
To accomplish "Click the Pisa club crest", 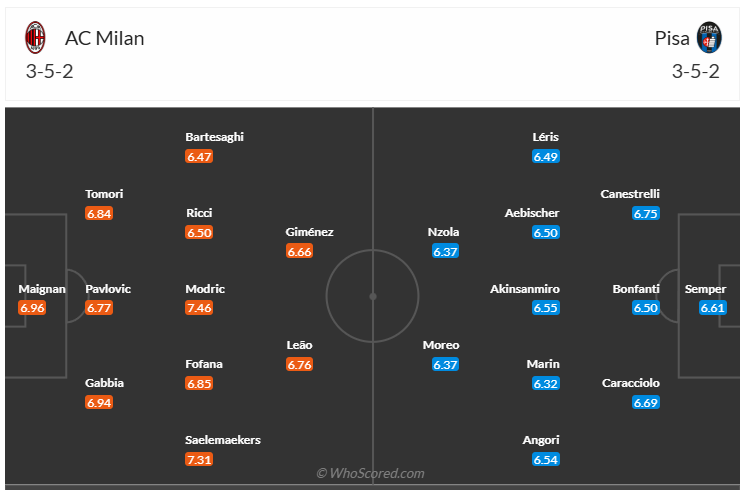I will tap(708, 38).
